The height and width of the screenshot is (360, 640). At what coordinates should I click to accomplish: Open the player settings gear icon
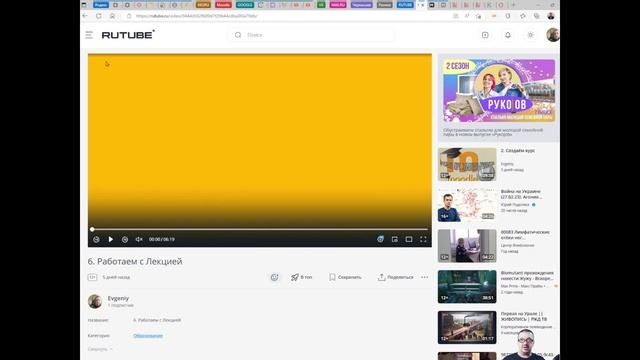380,239
